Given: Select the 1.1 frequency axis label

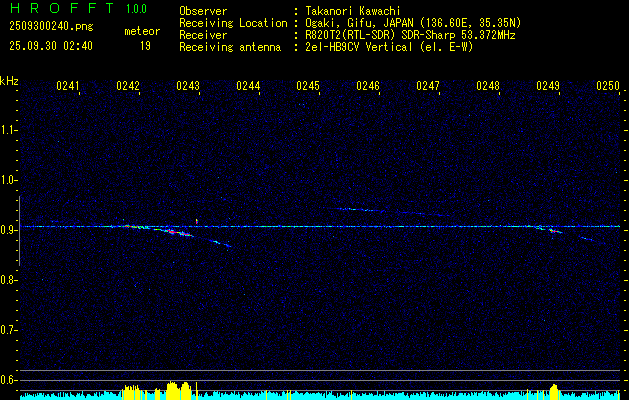Looking at the screenshot, I should pos(9,129).
